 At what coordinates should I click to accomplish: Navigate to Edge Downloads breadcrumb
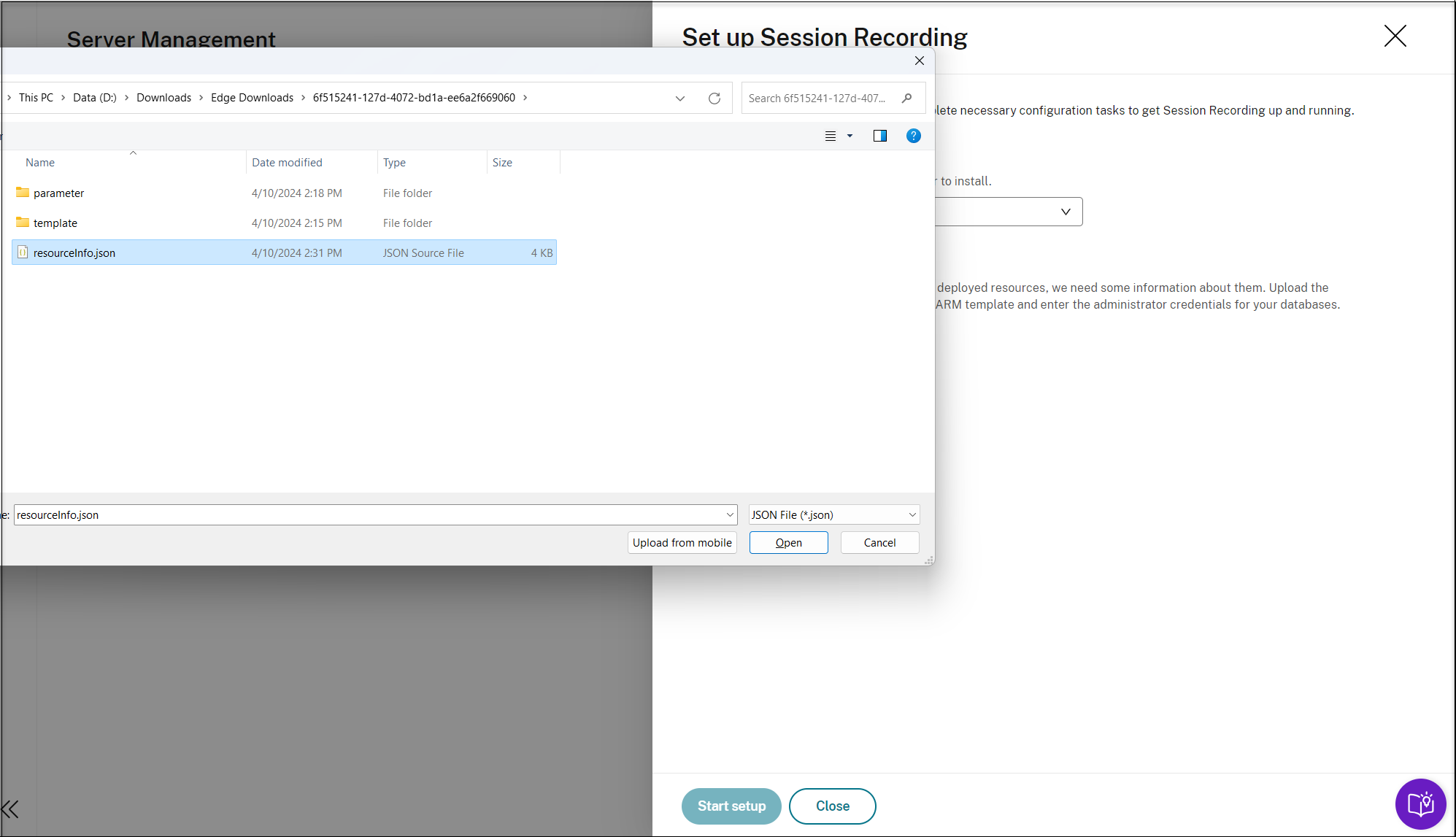click(252, 98)
